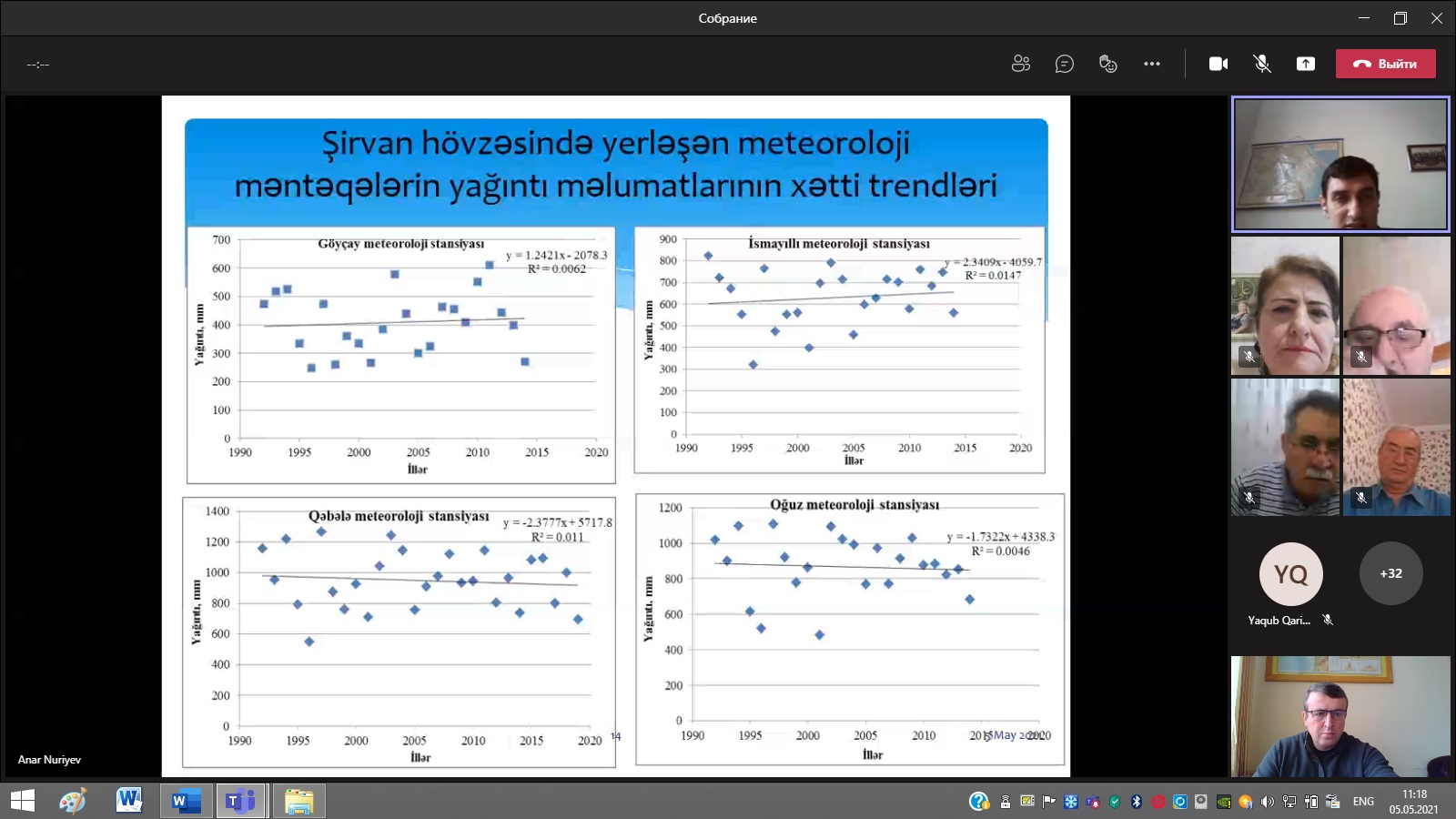The width and height of the screenshot is (1456, 819).
Task: Click the blue snowflake tray icon
Action: pos(1071,802)
